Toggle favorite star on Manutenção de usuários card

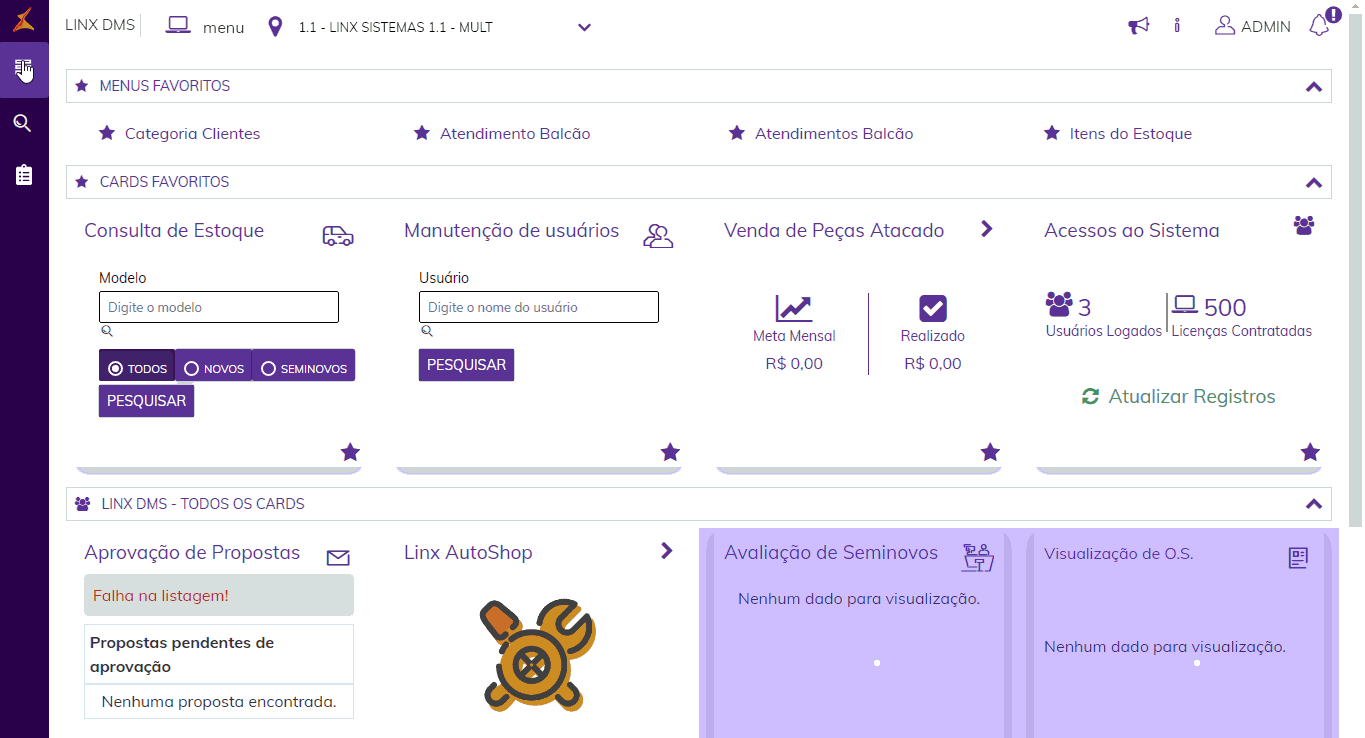(670, 452)
